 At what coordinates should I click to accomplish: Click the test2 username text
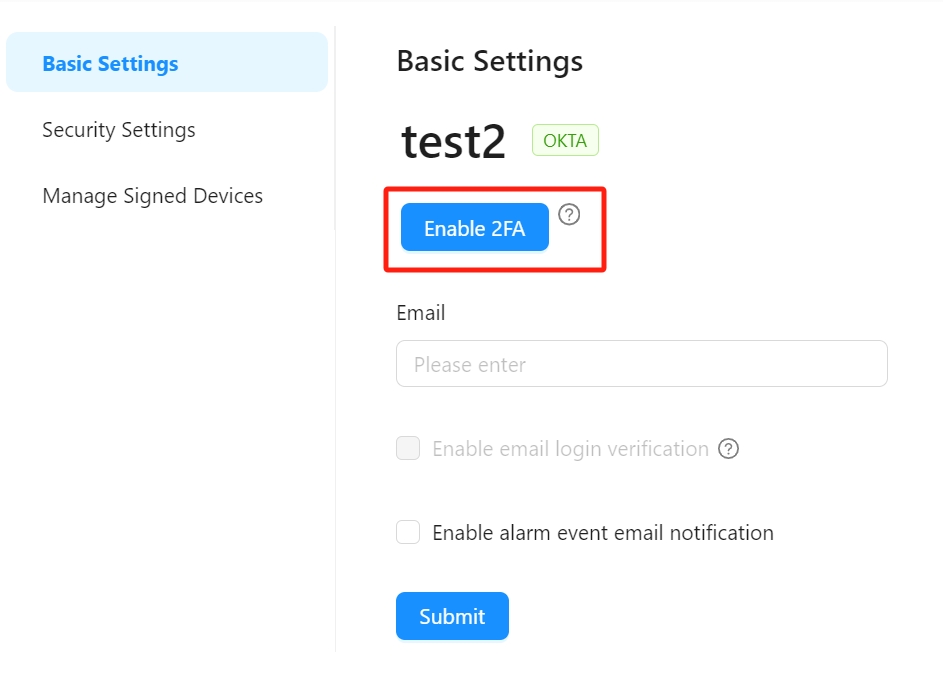coord(454,143)
